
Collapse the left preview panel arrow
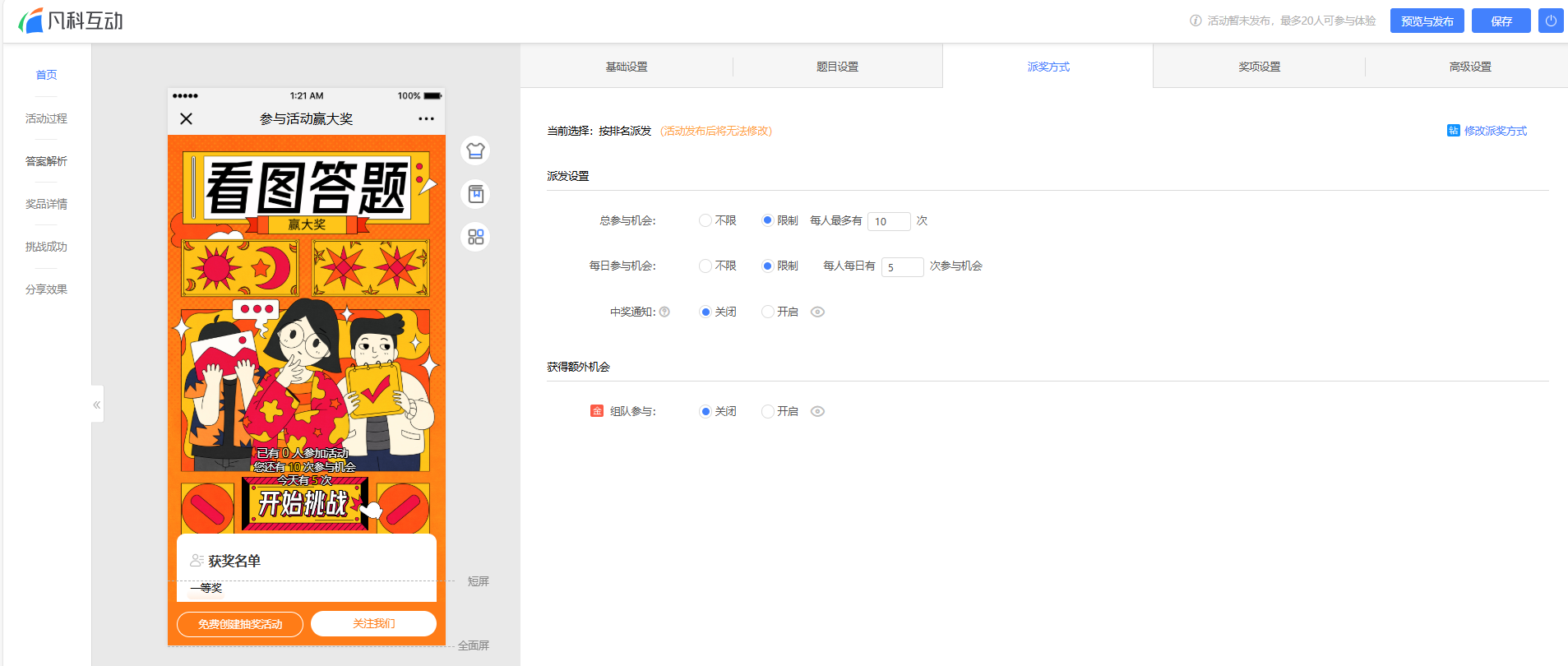point(97,404)
